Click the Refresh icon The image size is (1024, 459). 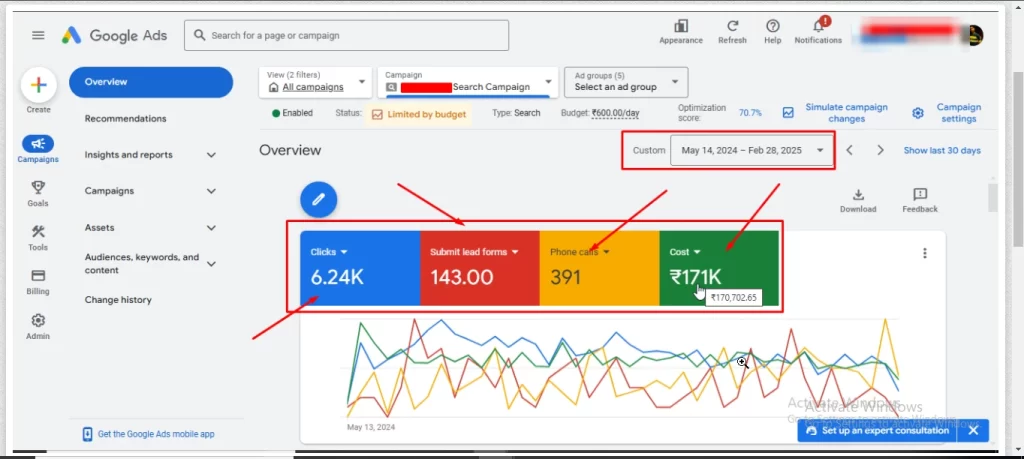pyautogui.click(x=733, y=26)
